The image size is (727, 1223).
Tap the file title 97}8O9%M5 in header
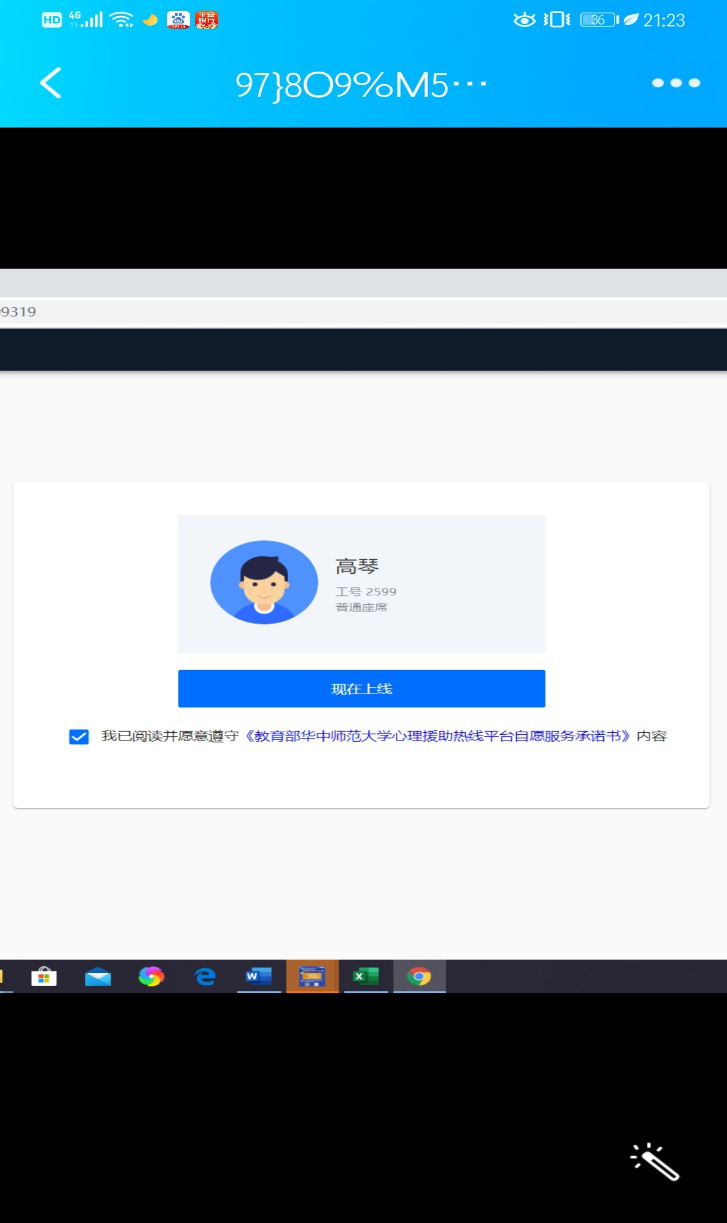click(361, 84)
